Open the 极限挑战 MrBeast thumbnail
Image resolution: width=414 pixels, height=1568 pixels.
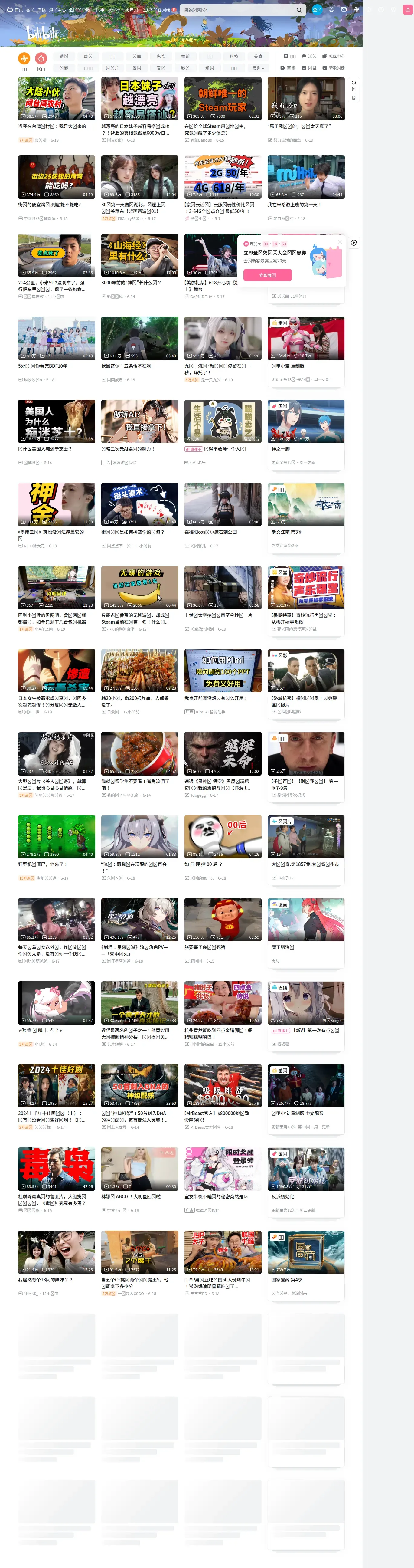[x=223, y=1086]
